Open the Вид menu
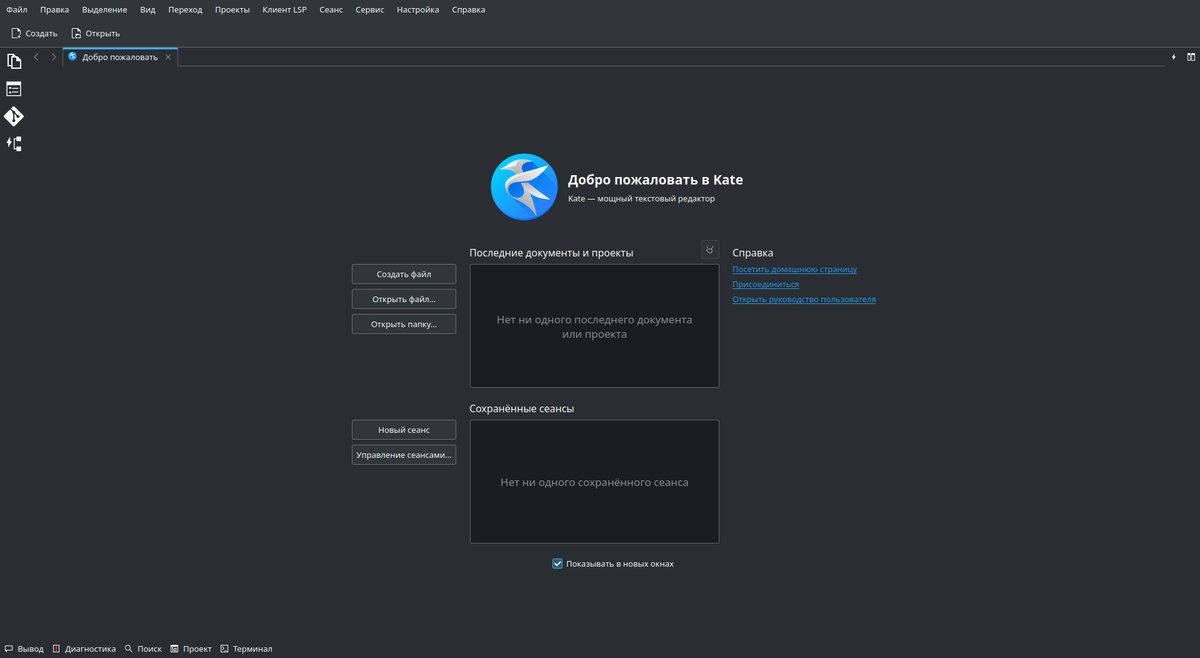This screenshot has width=1200, height=658. pos(148,9)
